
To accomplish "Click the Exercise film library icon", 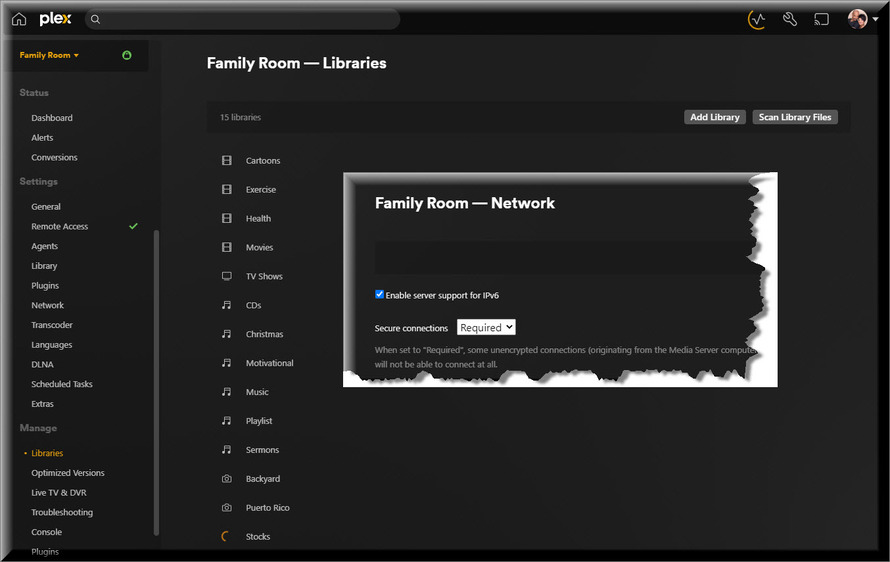I will click(x=226, y=190).
